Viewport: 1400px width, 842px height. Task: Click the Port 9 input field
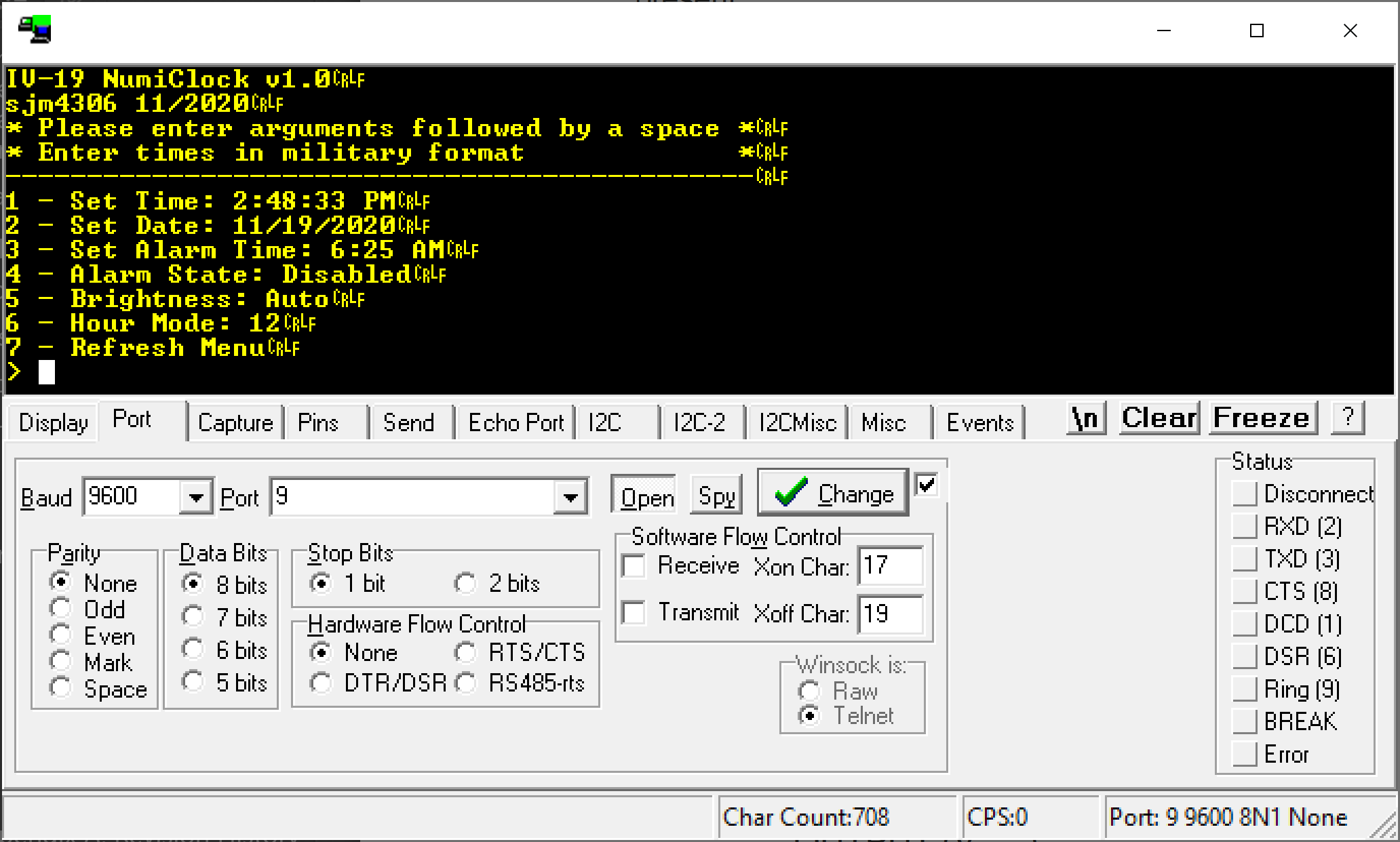coord(412,497)
